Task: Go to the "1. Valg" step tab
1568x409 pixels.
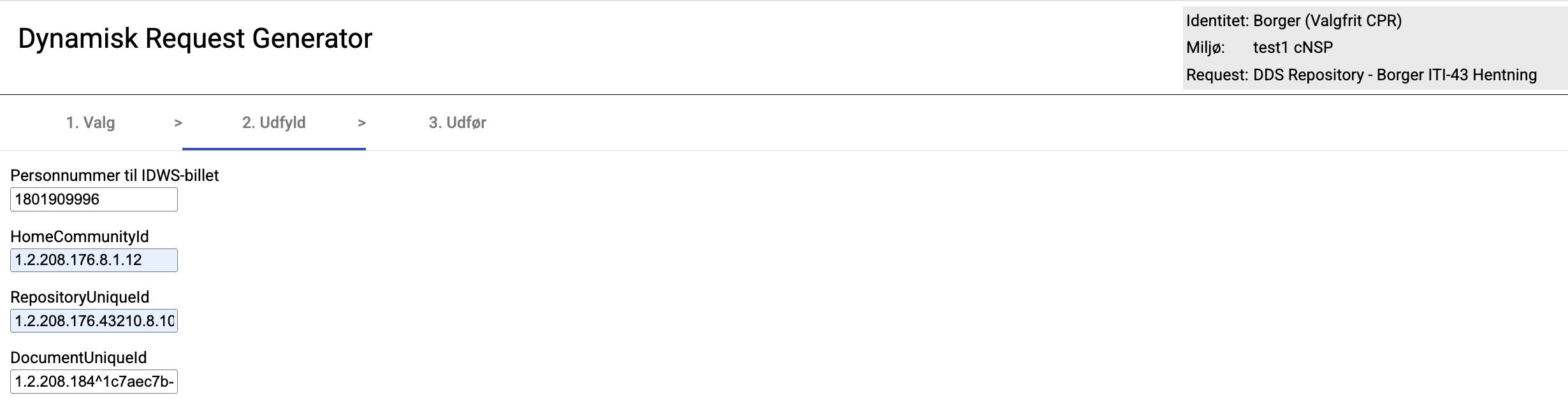Action: (x=91, y=122)
